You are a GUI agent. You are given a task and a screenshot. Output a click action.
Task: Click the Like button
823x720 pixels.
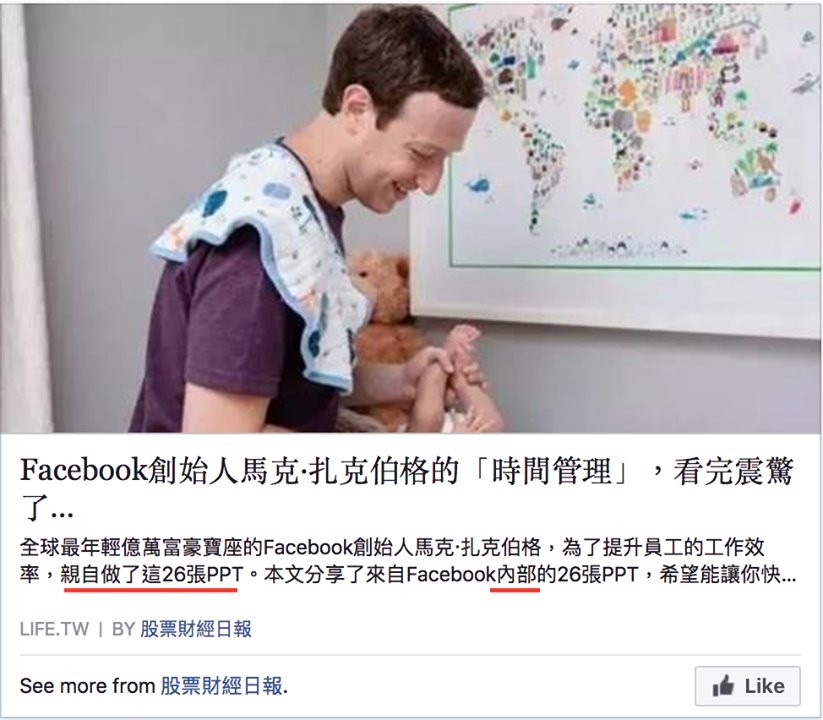tap(747, 686)
